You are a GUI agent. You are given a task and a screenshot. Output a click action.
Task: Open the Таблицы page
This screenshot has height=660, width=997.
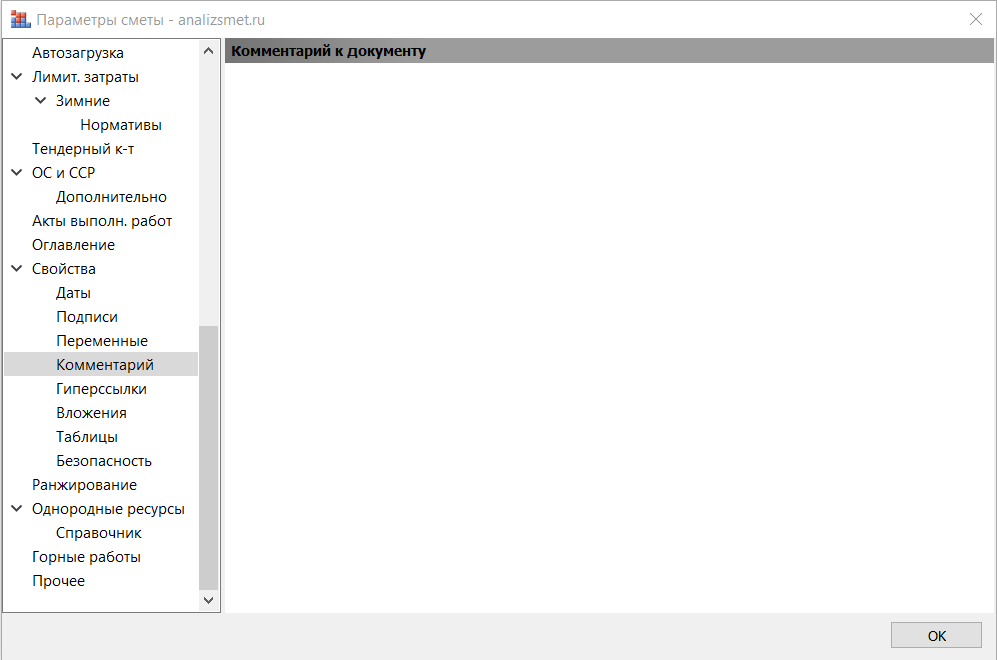[86, 437]
